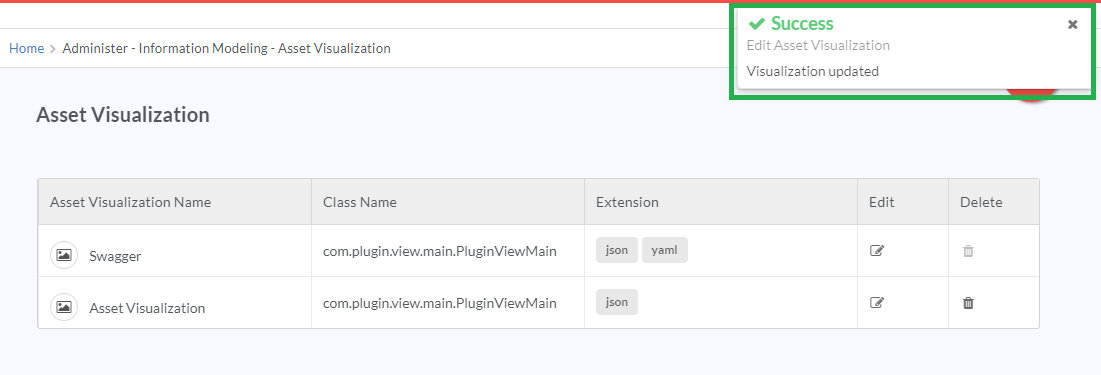The width and height of the screenshot is (1101, 375).
Task: Click the Swagger visualization name
Action: (x=115, y=256)
